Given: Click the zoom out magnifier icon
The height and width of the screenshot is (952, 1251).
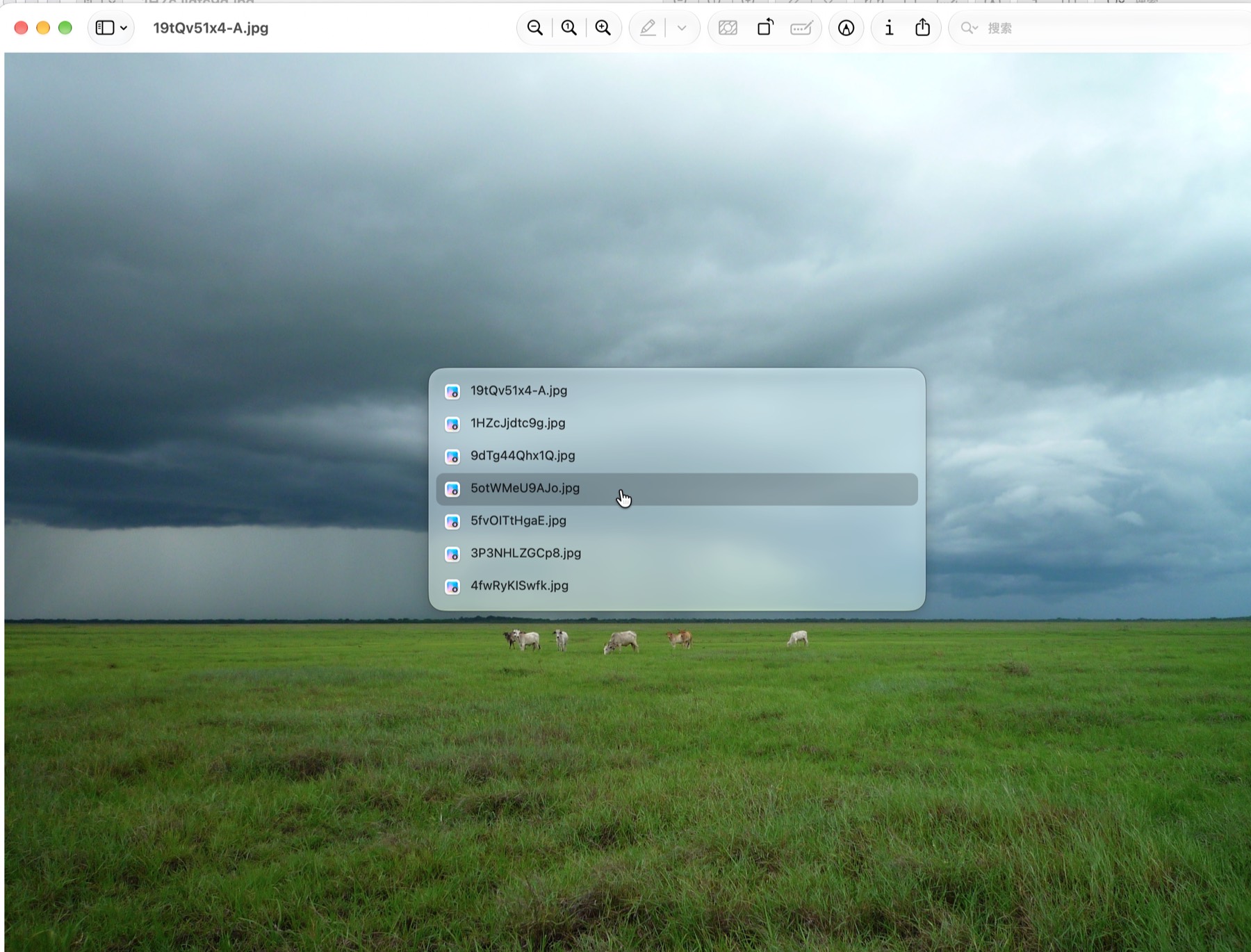Looking at the screenshot, I should click(x=535, y=28).
